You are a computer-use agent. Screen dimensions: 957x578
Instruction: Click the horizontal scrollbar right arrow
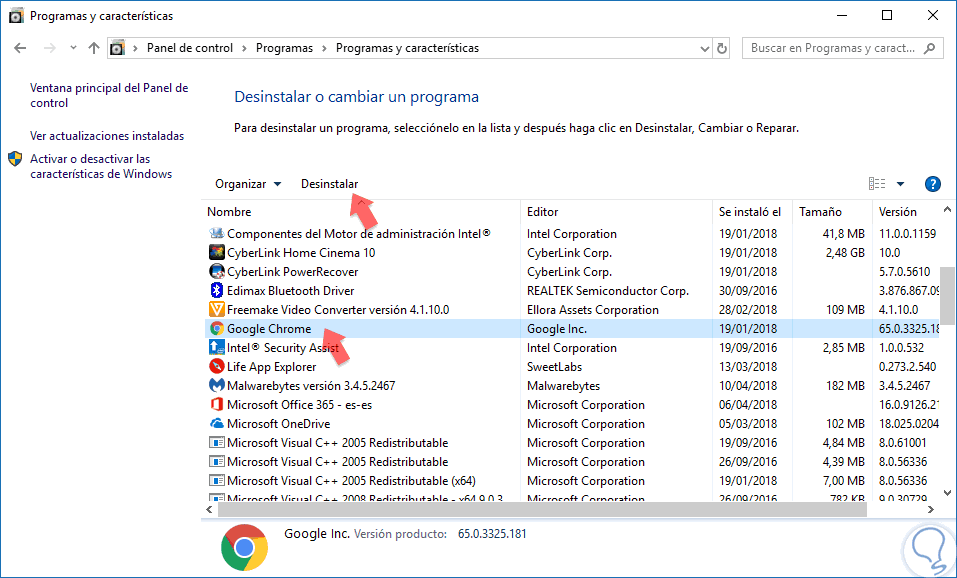(931, 509)
